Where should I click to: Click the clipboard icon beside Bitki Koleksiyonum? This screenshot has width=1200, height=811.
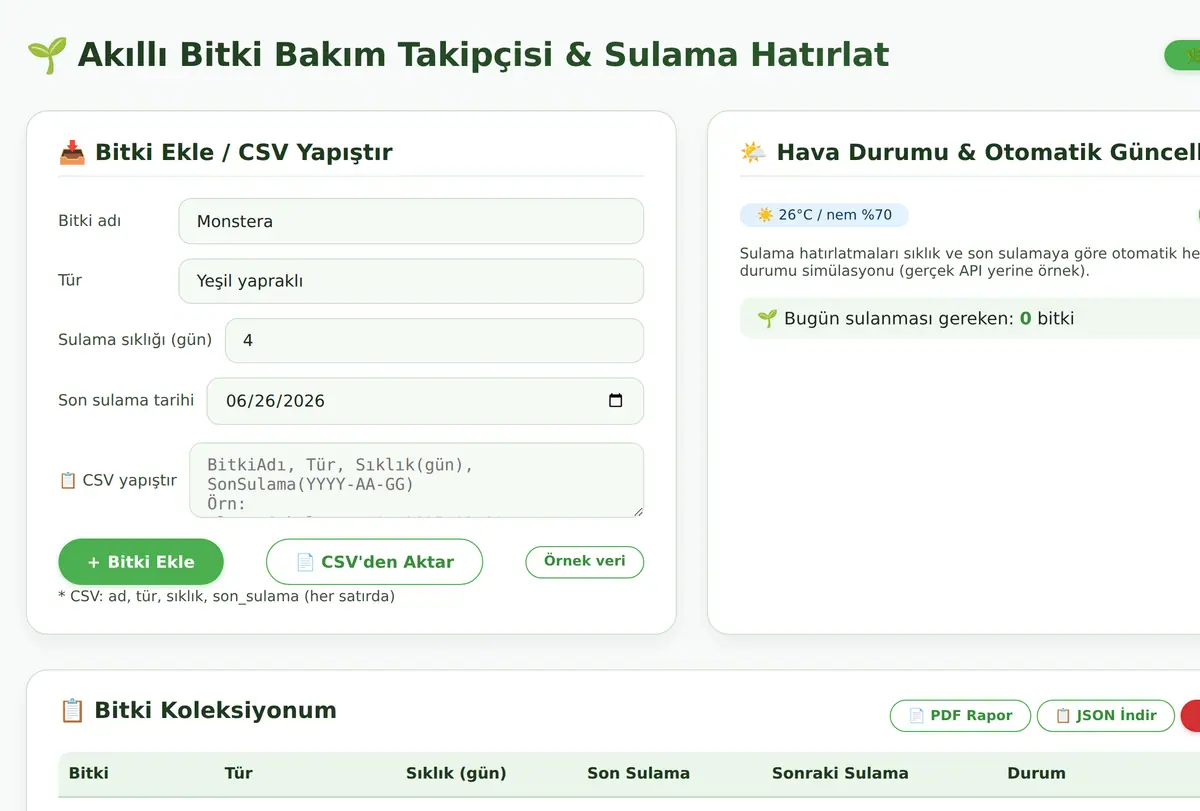point(72,711)
